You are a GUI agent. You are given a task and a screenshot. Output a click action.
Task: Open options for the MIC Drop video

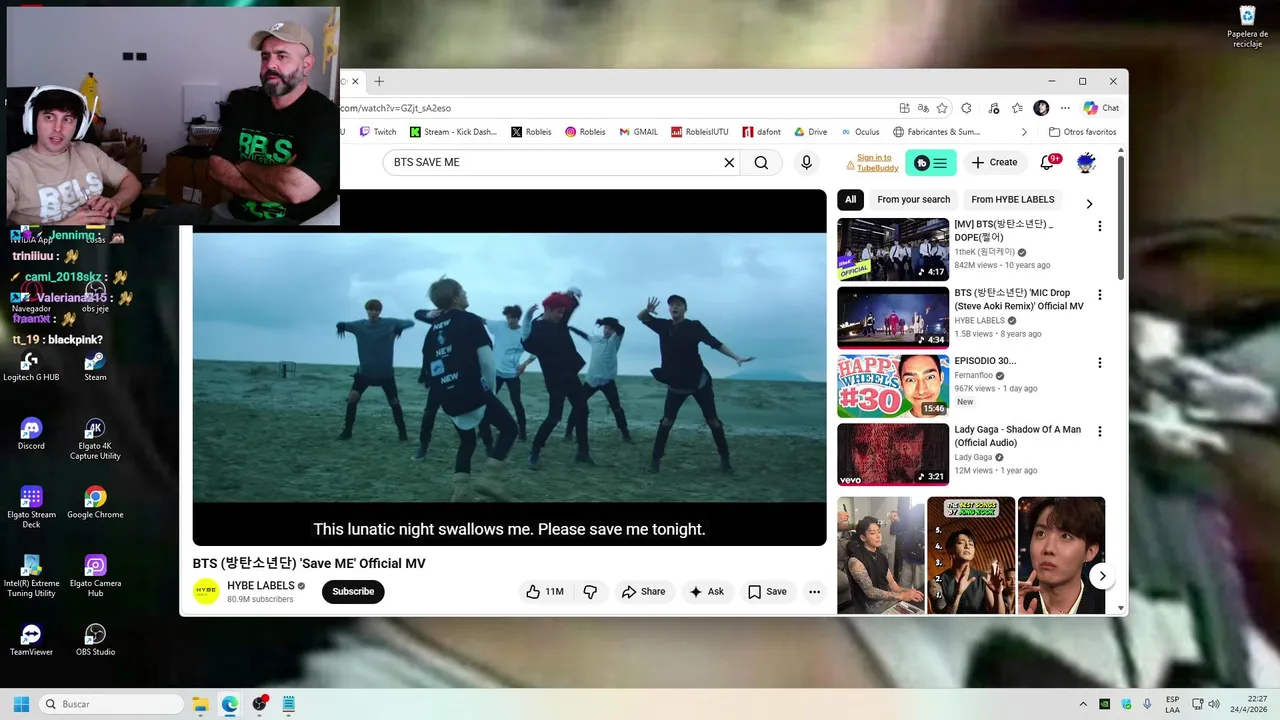1100,295
